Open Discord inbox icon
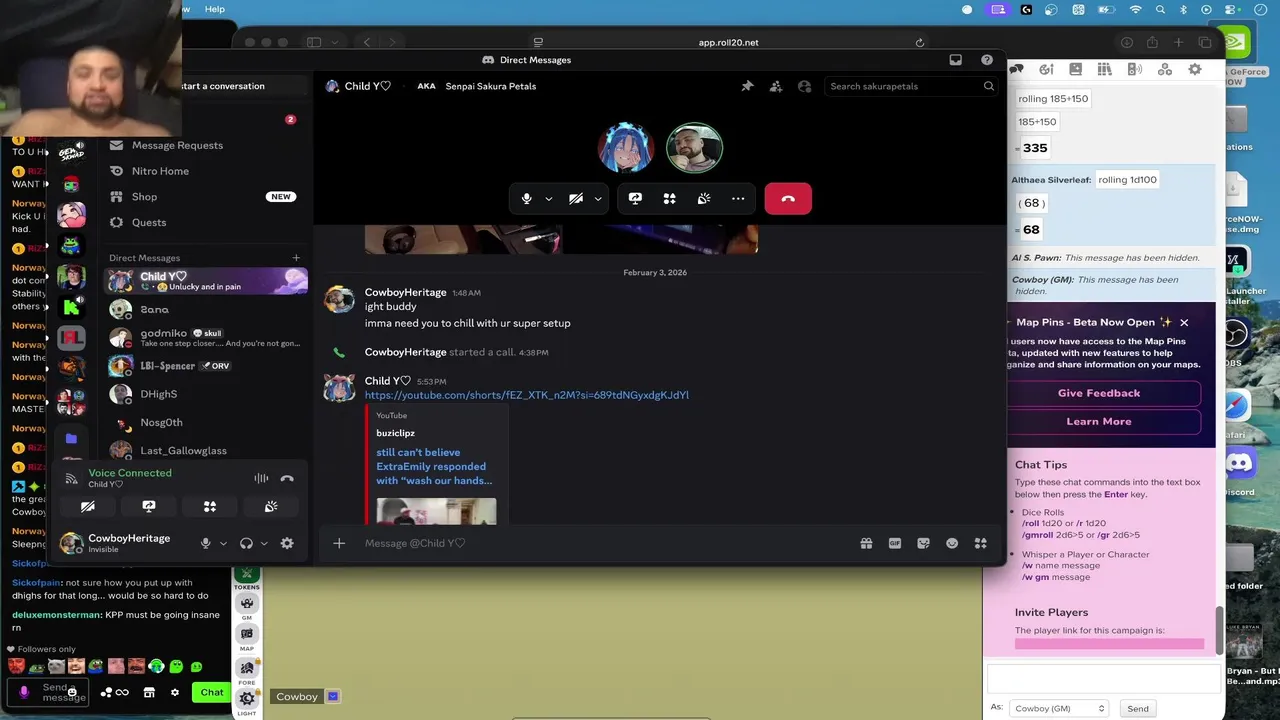 click(956, 60)
